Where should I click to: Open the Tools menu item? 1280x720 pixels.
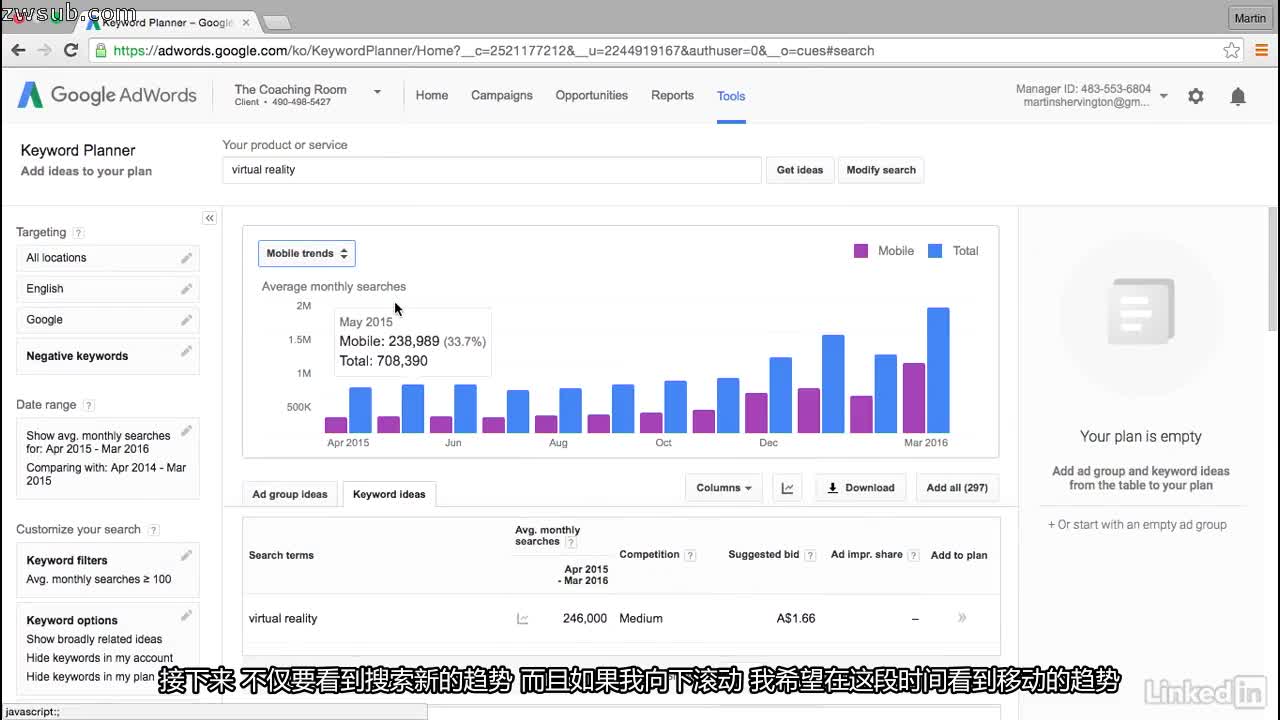coord(731,96)
